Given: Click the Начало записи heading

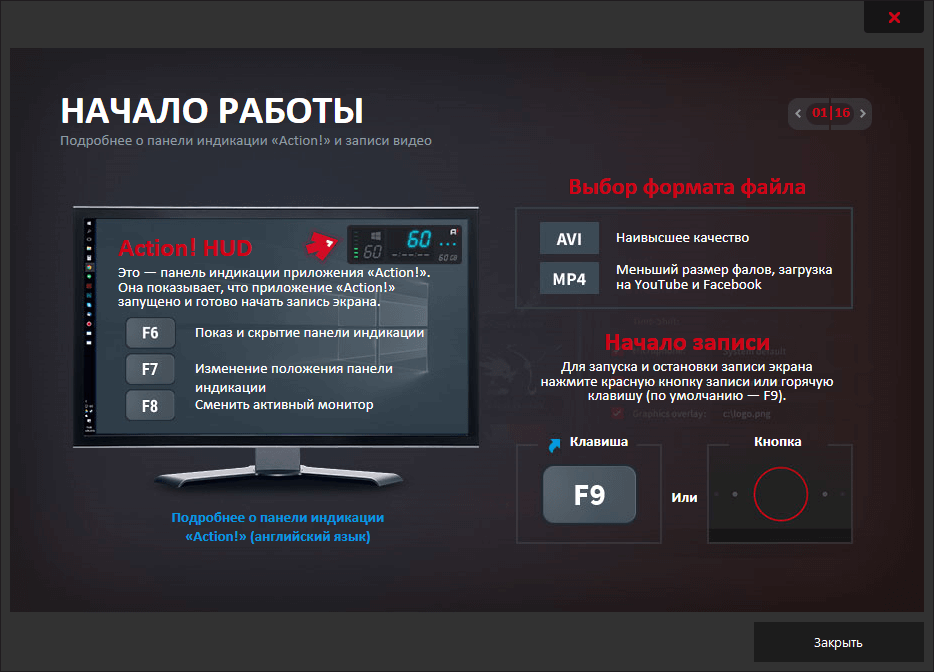Looking at the screenshot, I should pyautogui.click(x=687, y=343).
